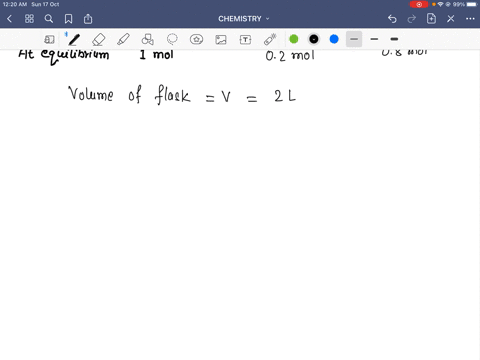Go back using the left chevron
The height and width of the screenshot is (360, 480).
(x=9, y=19)
